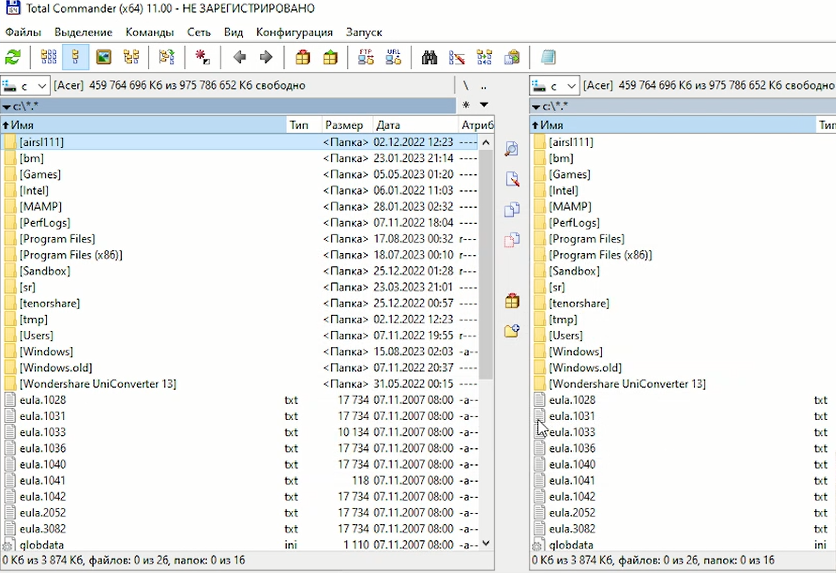The width and height of the screenshot is (836, 573).
Task: Open new URL connection icon
Action: [393, 57]
